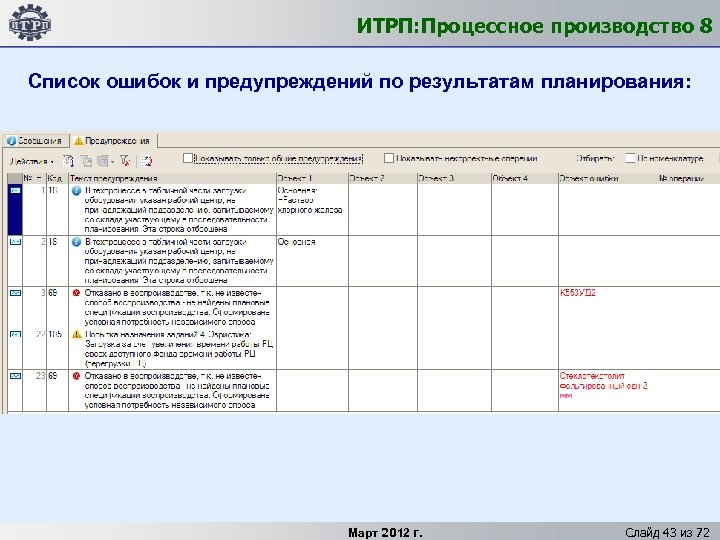This screenshot has width=720, height=540.
Task: Click the 'Слайд 43 из 72' footer text
Action: point(667,533)
